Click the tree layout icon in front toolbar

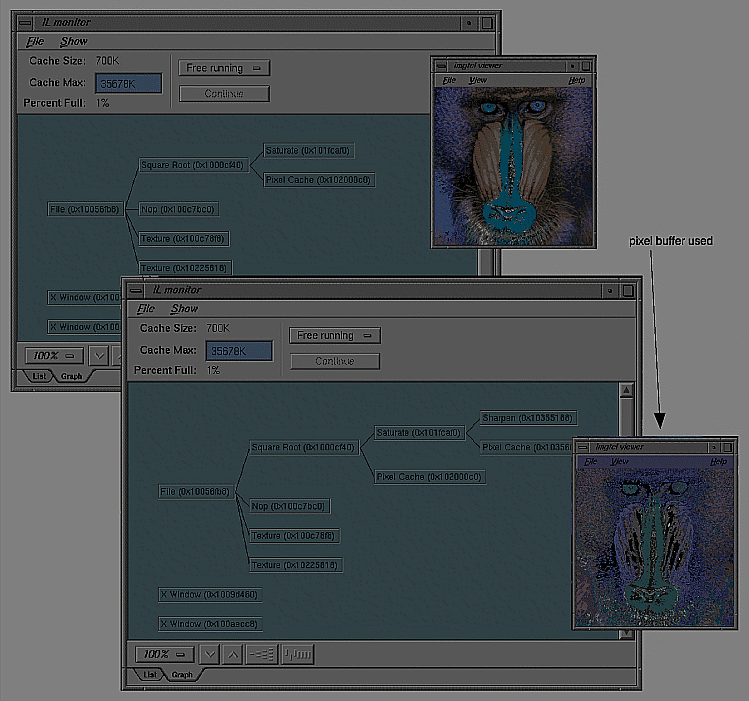pyautogui.click(x=261, y=654)
